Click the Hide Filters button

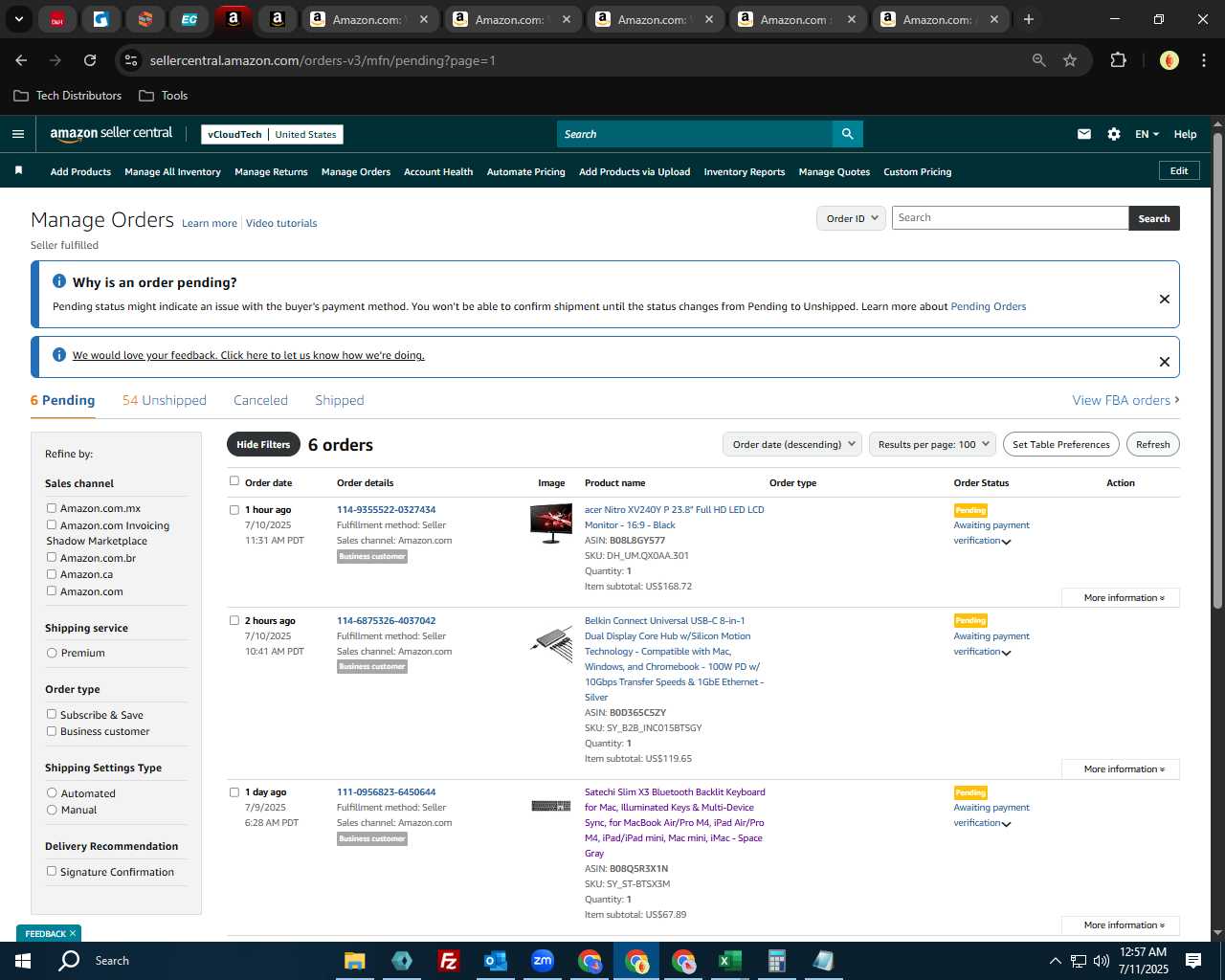pyautogui.click(x=263, y=444)
